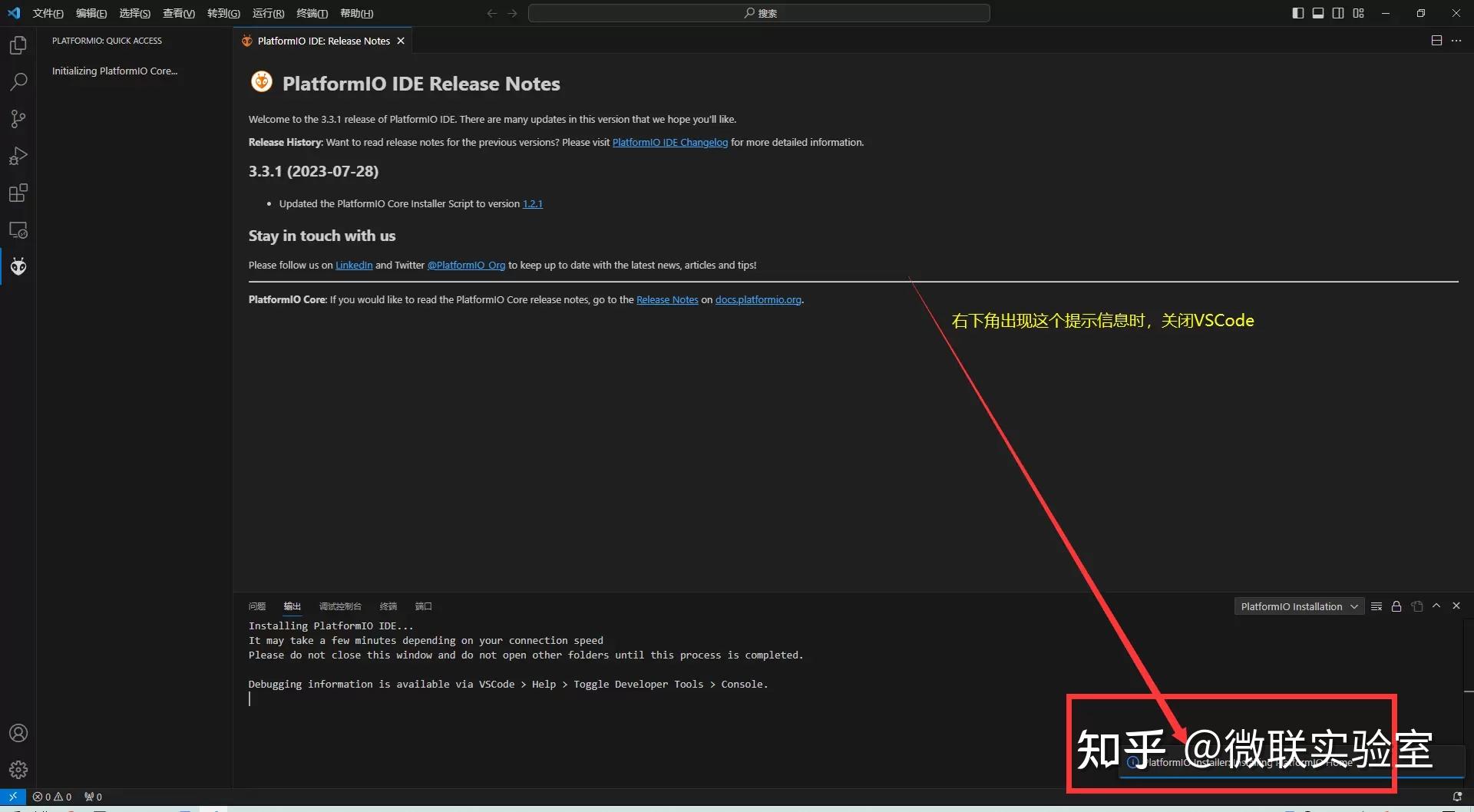Select the Search icon
This screenshot has width=1474, height=812.
tap(18, 81)
